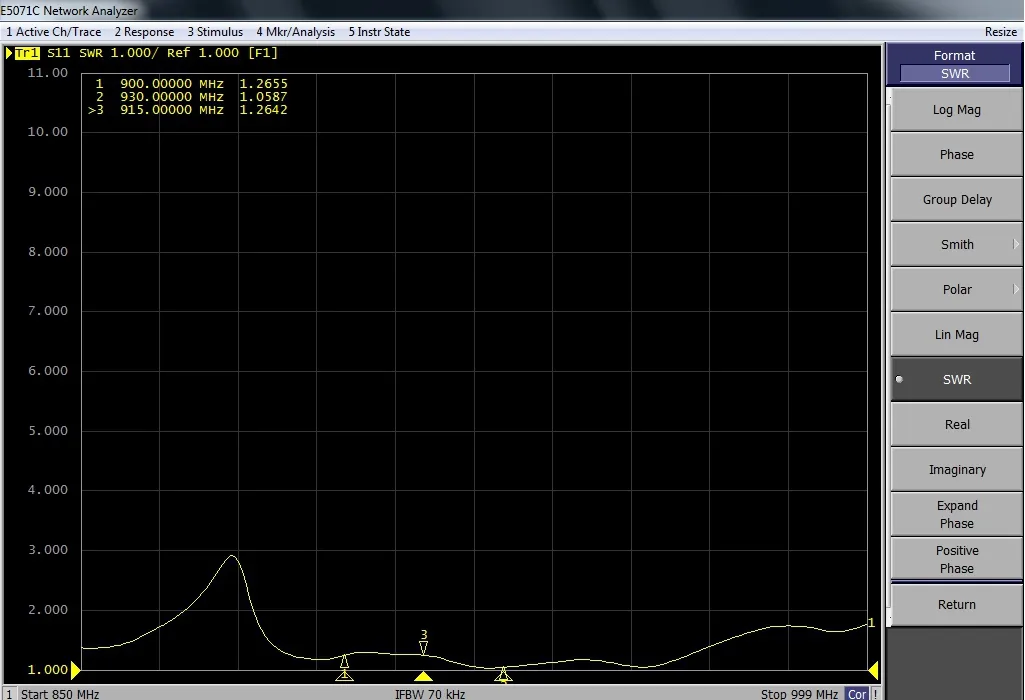Select the SWR format option
This screenshot has width=1025, height=700.
tap(956, 380)
